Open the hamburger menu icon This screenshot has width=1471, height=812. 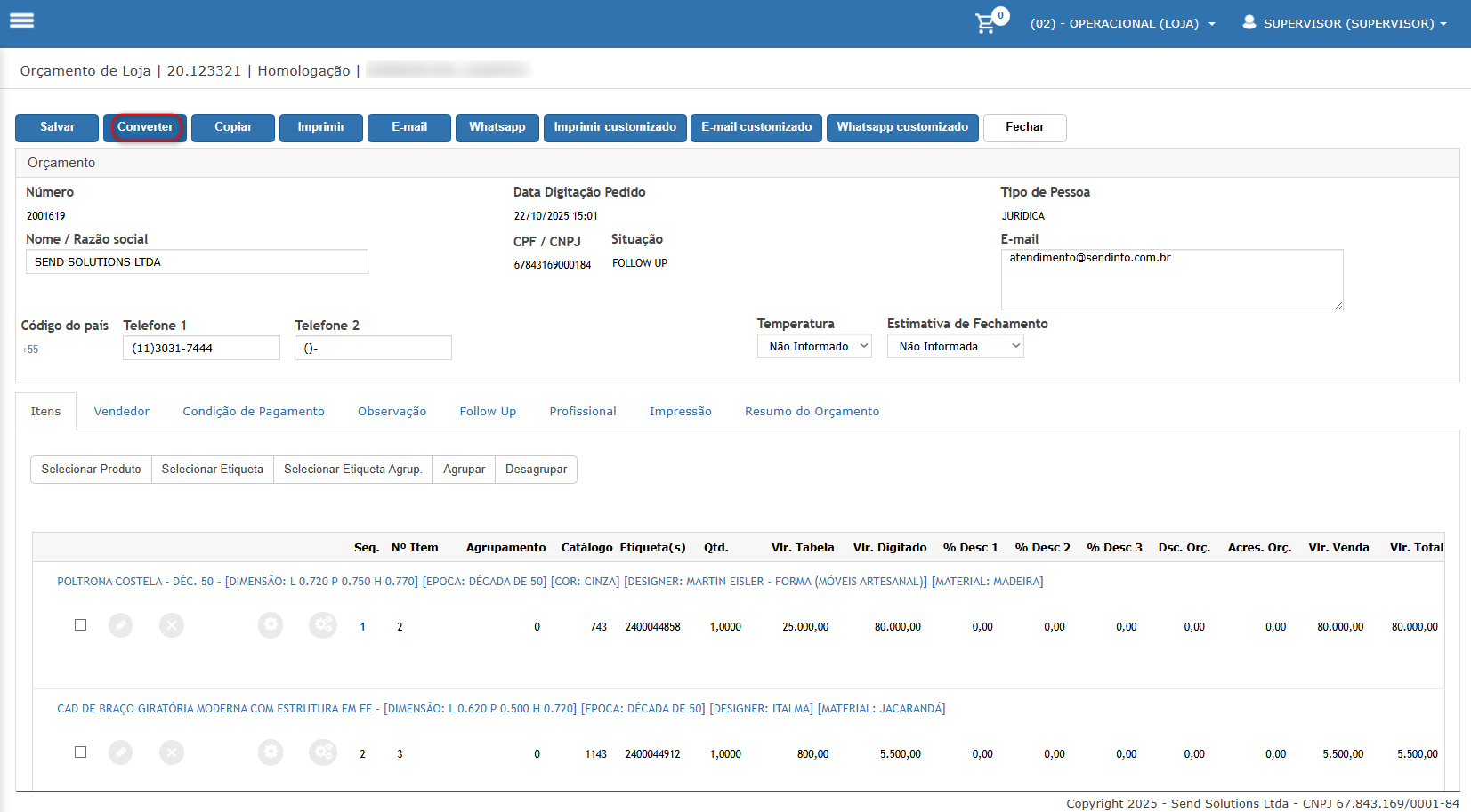21,20
